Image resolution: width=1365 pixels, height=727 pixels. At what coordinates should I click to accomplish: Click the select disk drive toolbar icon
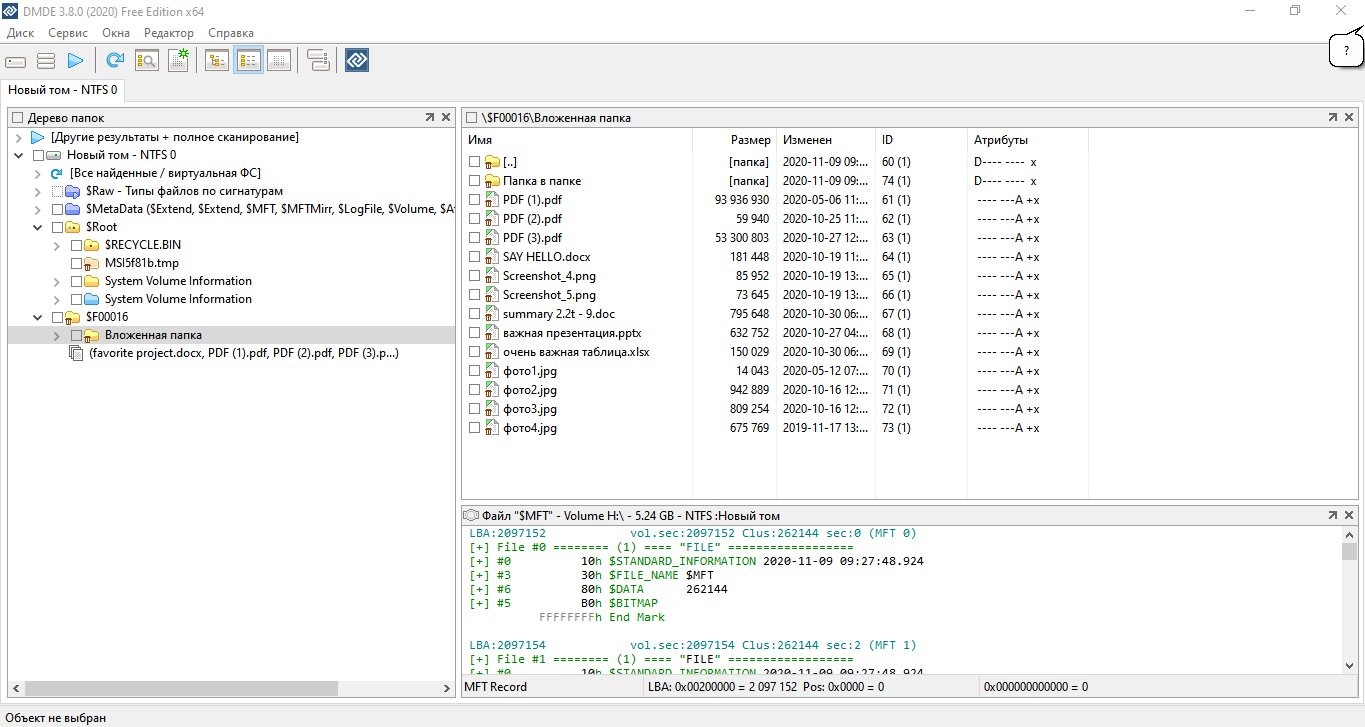(x=15, y=61)
